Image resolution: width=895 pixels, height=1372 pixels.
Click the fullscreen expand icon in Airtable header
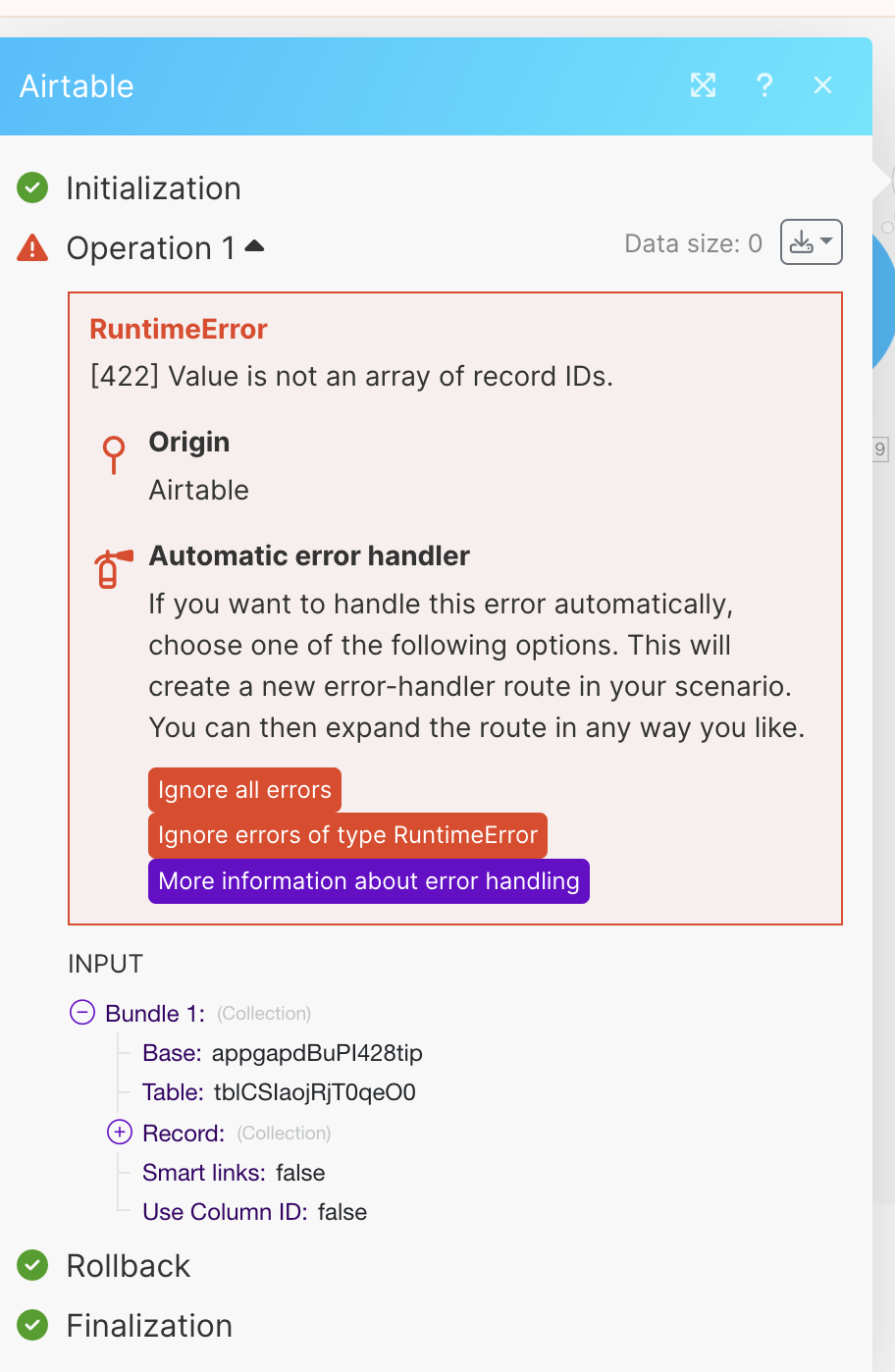click(x=703, y=85)
